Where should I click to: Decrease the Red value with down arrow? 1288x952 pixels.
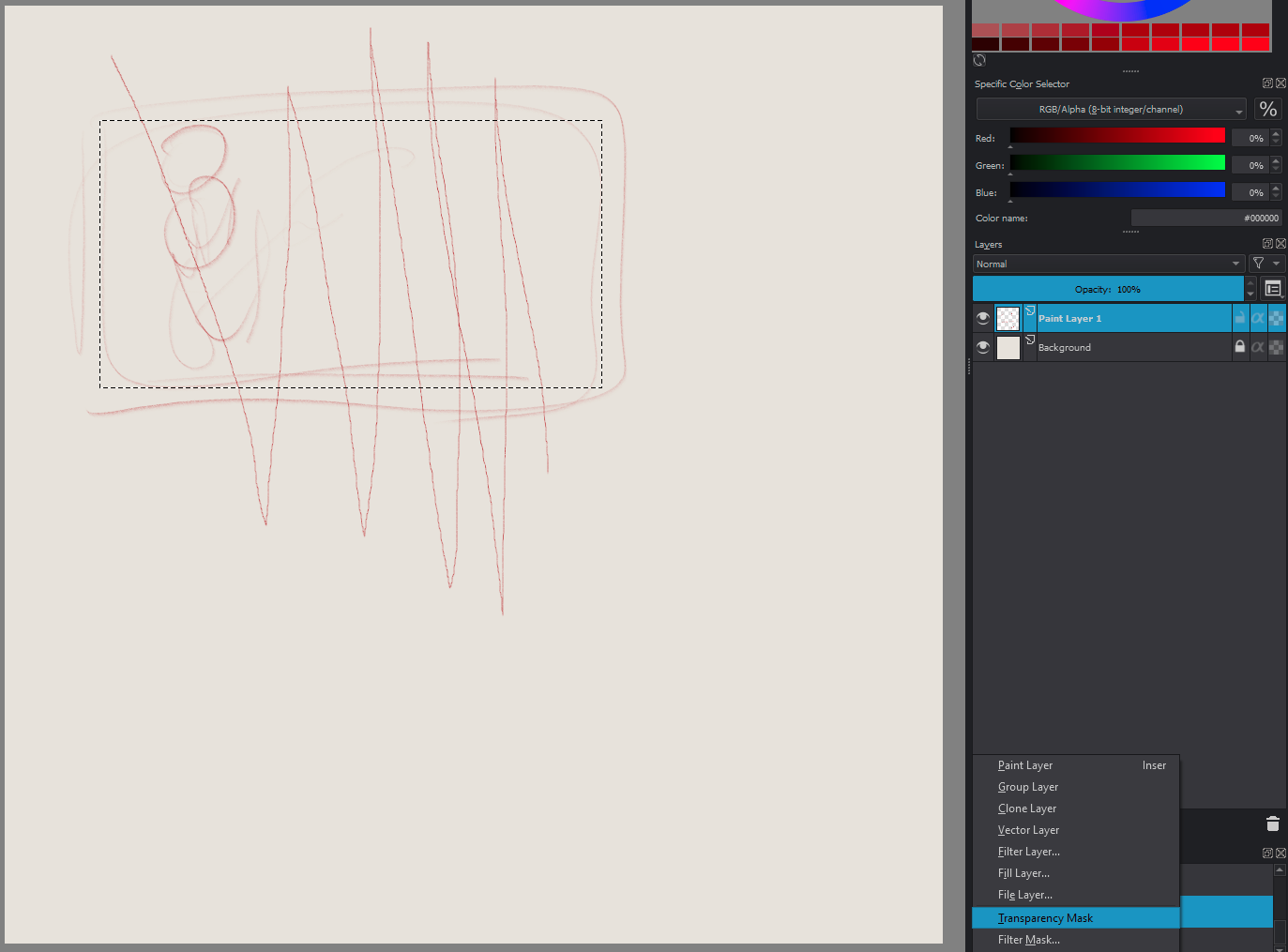(x=1276, y=142)
